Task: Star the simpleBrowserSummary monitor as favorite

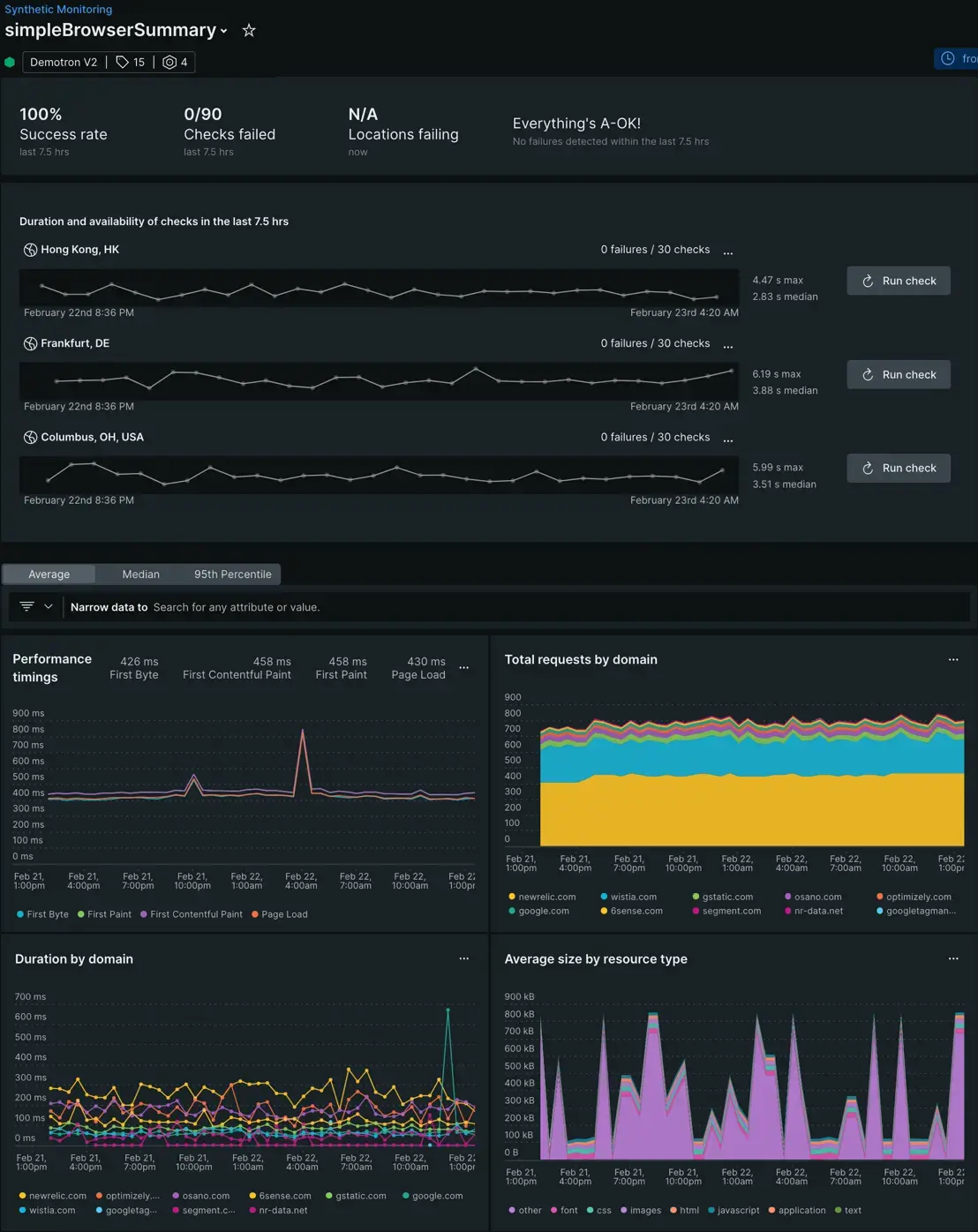Action: (249, 31)
